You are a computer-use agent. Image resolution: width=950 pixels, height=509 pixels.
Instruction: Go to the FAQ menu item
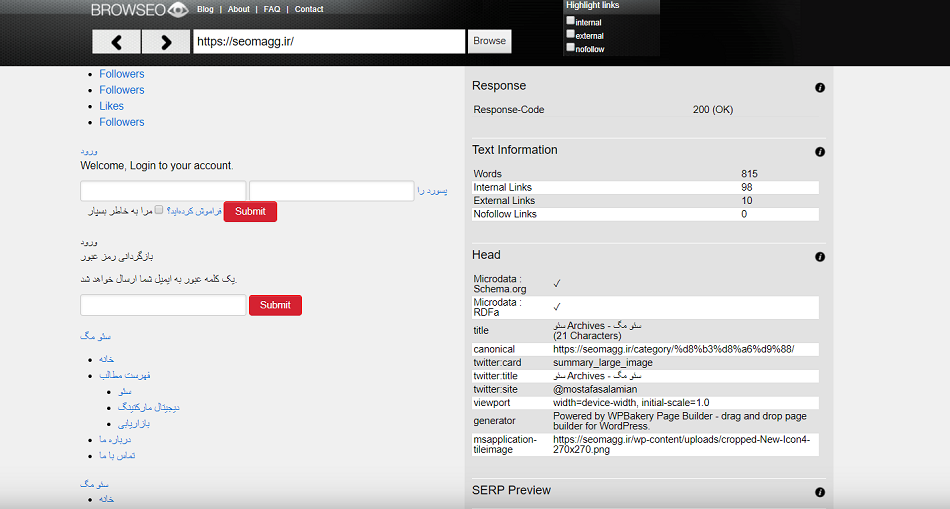pyautogui.click(x=272, y=10)
